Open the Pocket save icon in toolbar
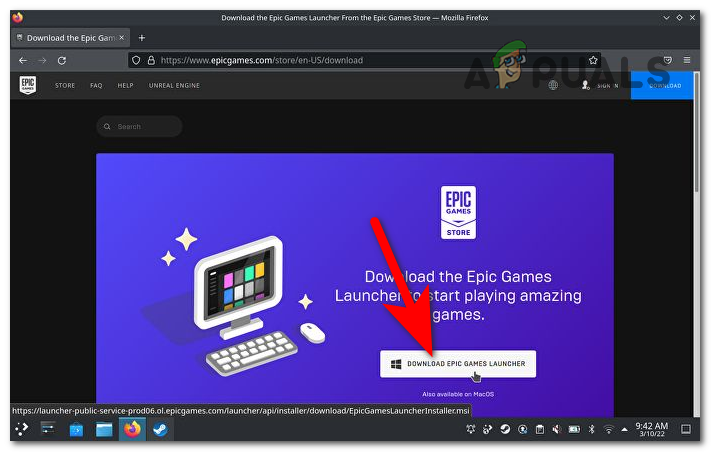The width and height of the screenshot is (711, 452). pos(667,60)
